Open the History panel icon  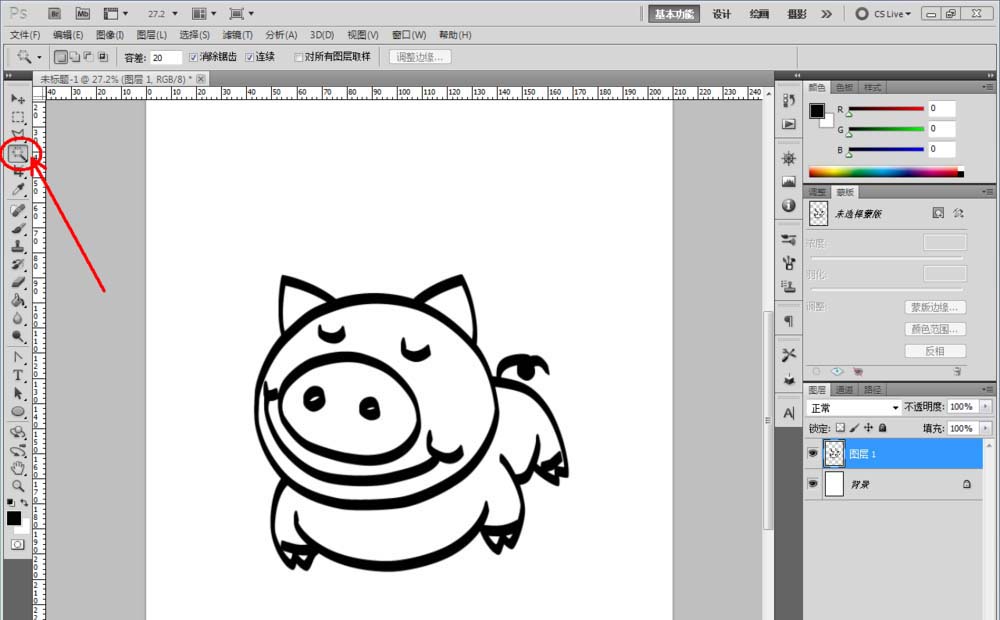click(x=789, y=100)
